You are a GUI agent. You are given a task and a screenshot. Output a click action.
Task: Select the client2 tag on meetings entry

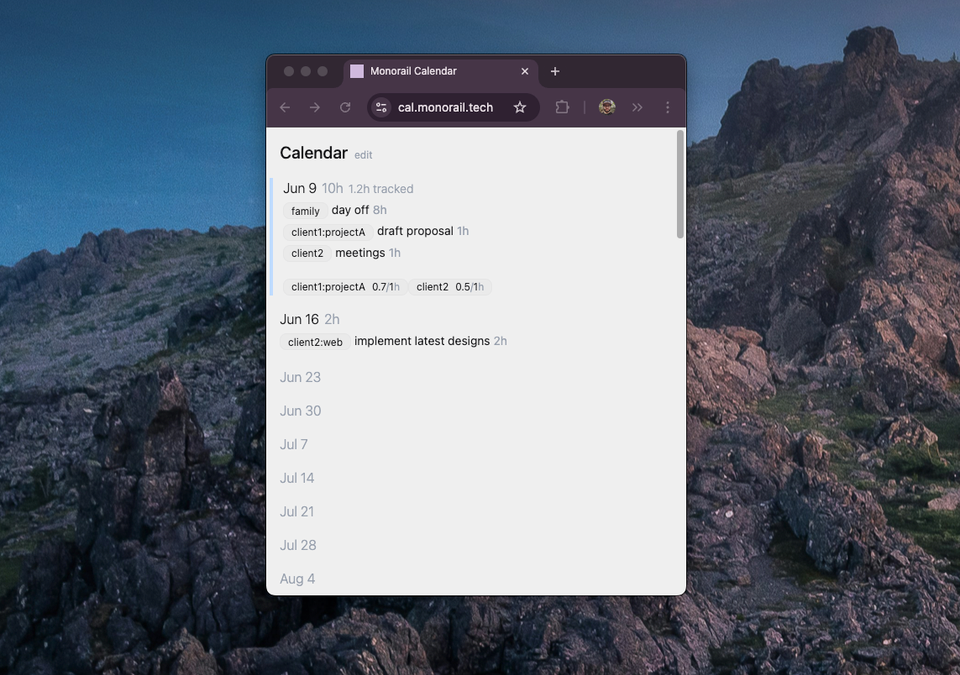307,253
